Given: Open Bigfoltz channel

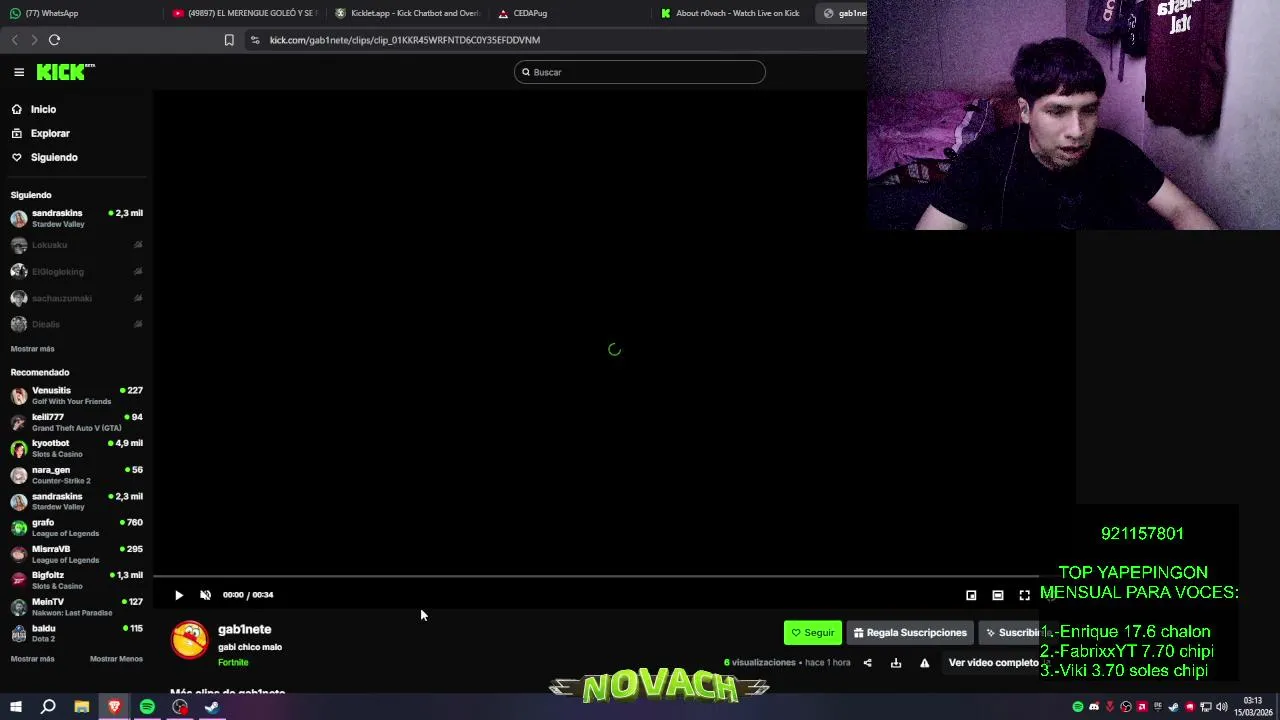Looking at the screenshot, I should (x=76, y=580).
